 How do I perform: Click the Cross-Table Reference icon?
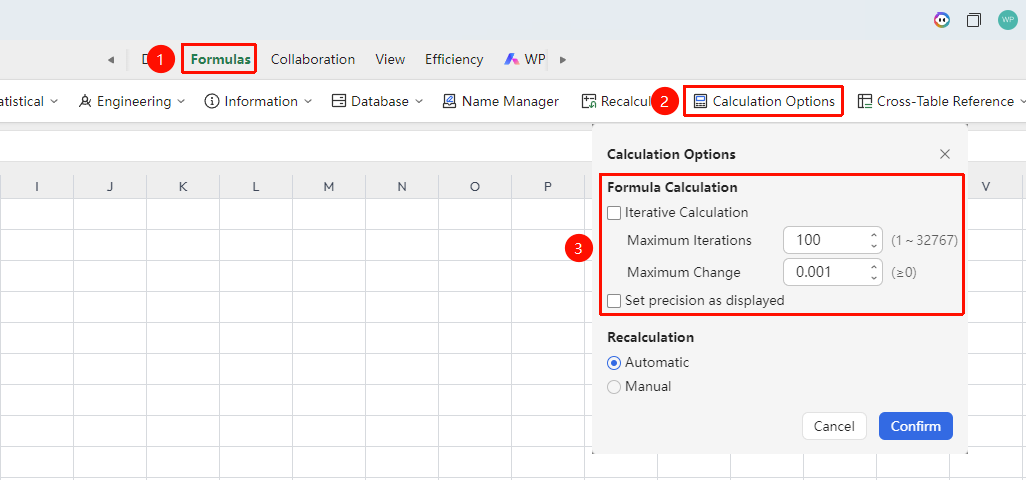coord(864,101)
